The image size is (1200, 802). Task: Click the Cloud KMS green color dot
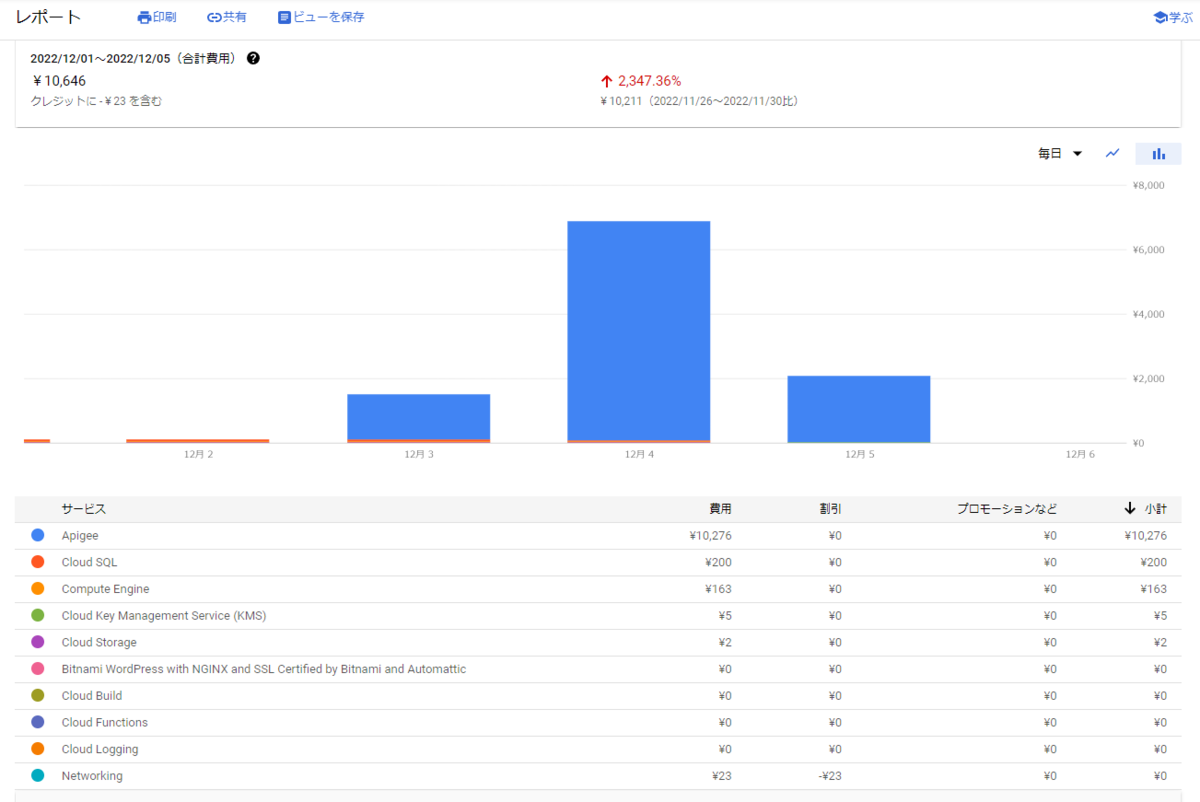[38, 616]
